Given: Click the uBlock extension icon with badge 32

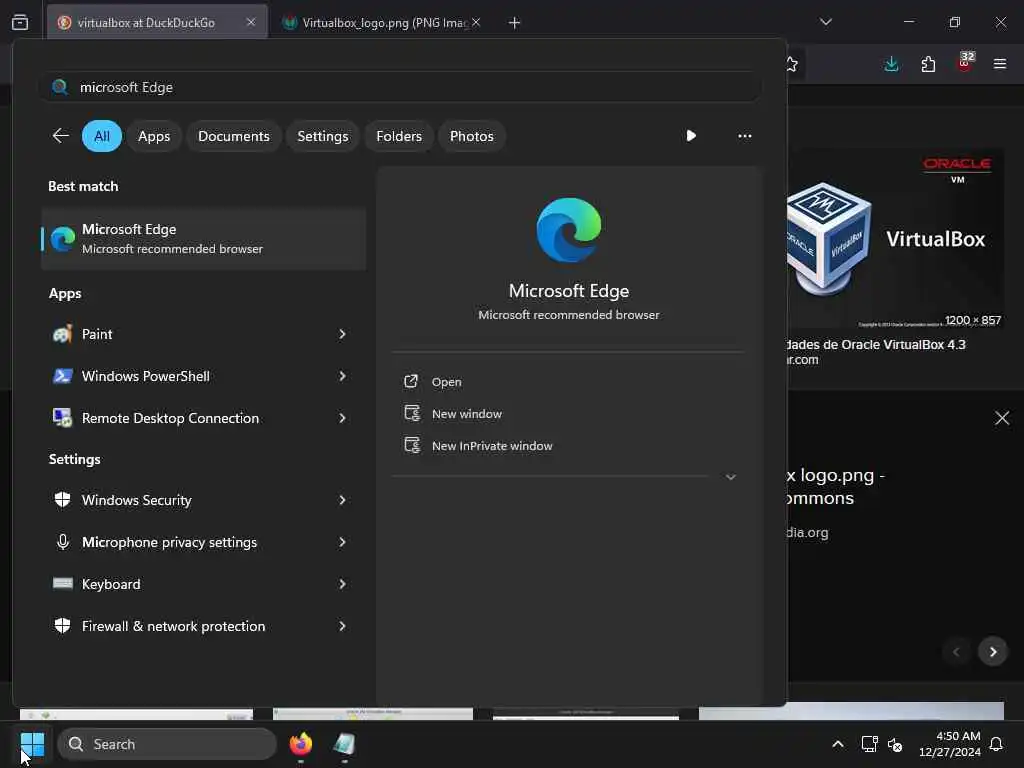Looking at the screenshot, I should [x=965, y=63].
